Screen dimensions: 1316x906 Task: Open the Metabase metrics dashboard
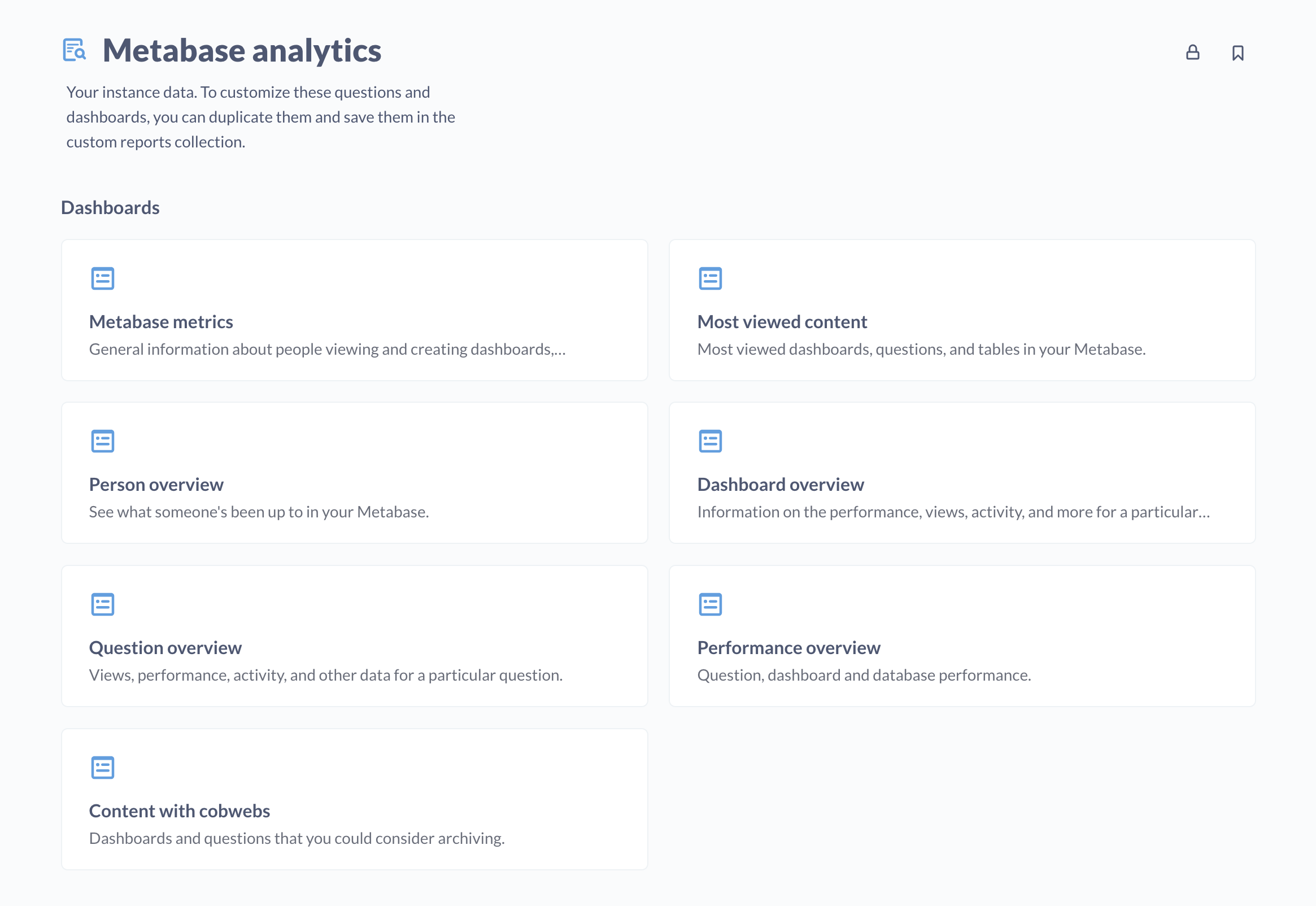click(x=160, y=321)
